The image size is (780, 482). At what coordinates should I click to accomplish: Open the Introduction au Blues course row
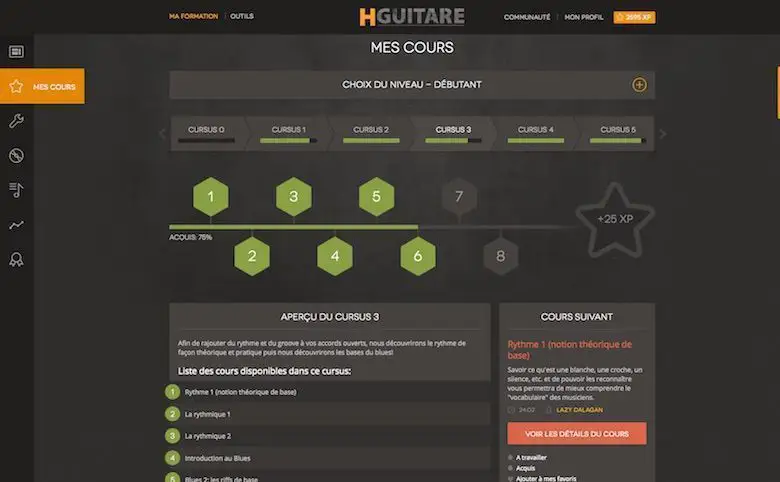328,458
